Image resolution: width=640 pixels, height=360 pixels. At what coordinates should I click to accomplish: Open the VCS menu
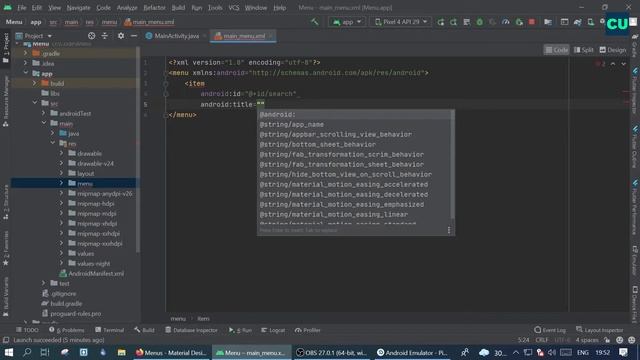(233, 8)
